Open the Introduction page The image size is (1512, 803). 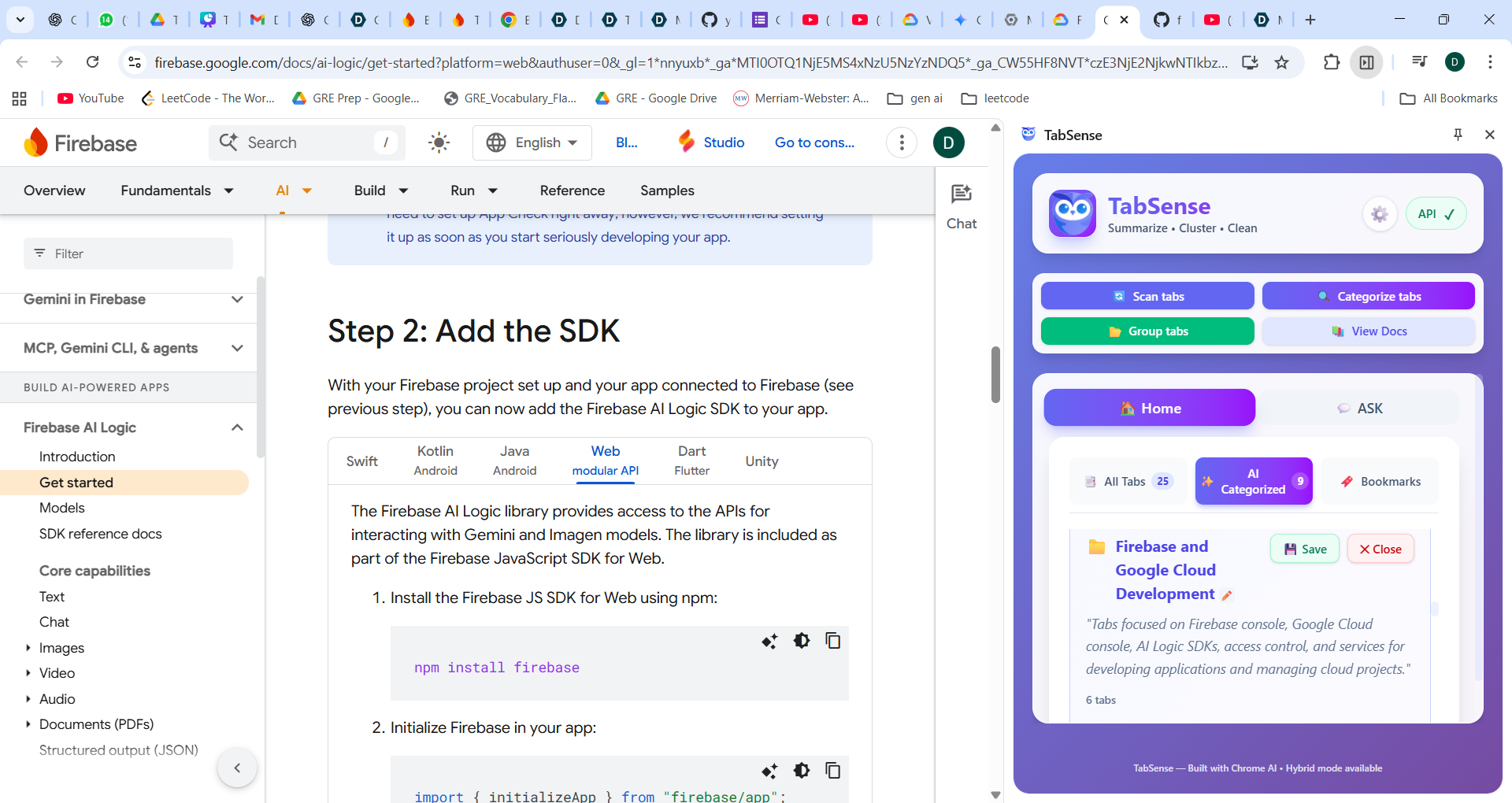click(77, 457)
